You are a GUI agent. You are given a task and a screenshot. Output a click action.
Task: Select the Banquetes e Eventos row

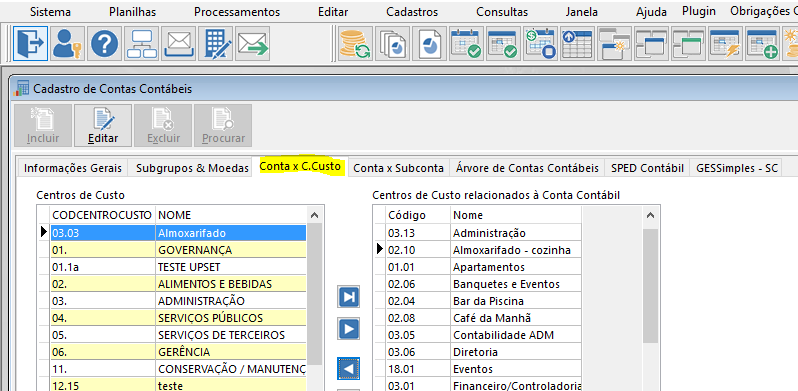(x=483, y=284)
